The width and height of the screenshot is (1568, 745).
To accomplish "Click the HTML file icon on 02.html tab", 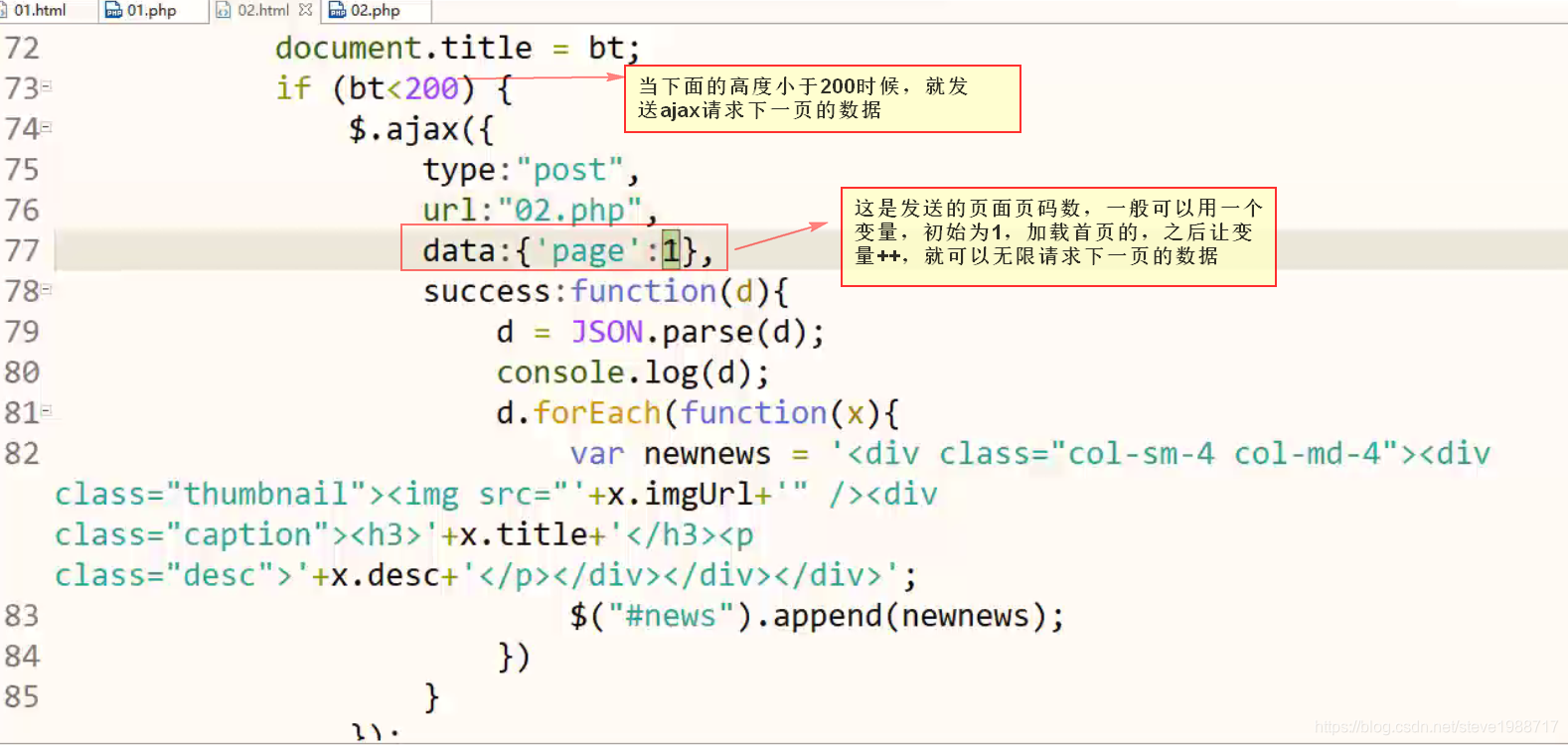I will tap(224, 11).
